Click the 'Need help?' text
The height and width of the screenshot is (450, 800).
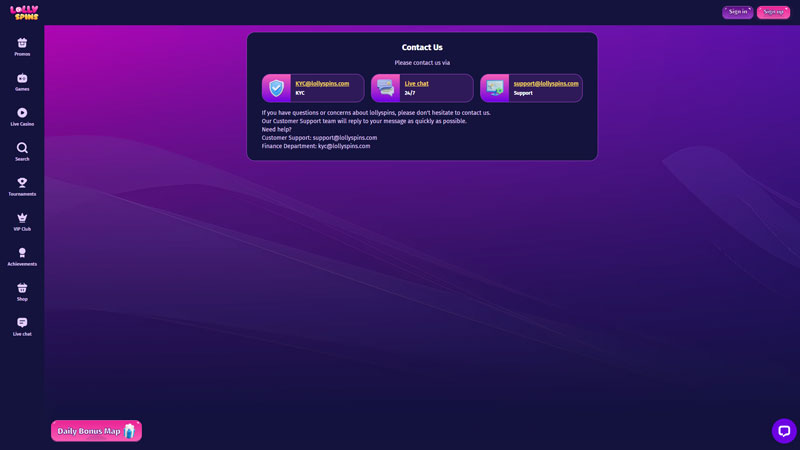(277, 130)
